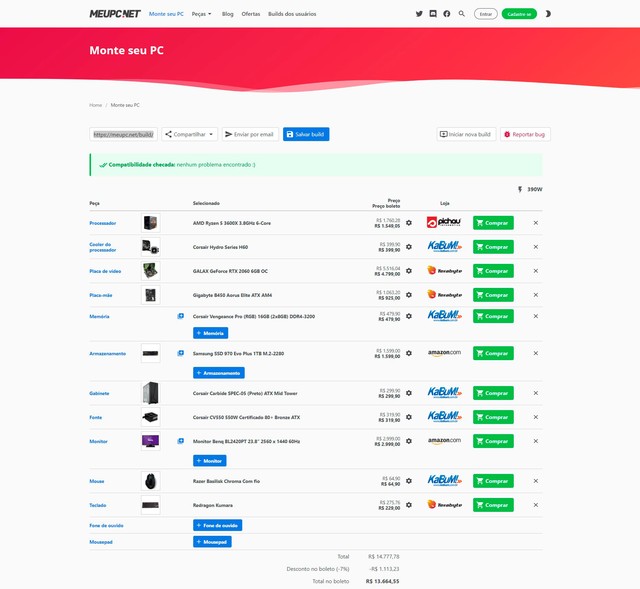Expand the Peças dropdown menu

click(x=202, y=14)
